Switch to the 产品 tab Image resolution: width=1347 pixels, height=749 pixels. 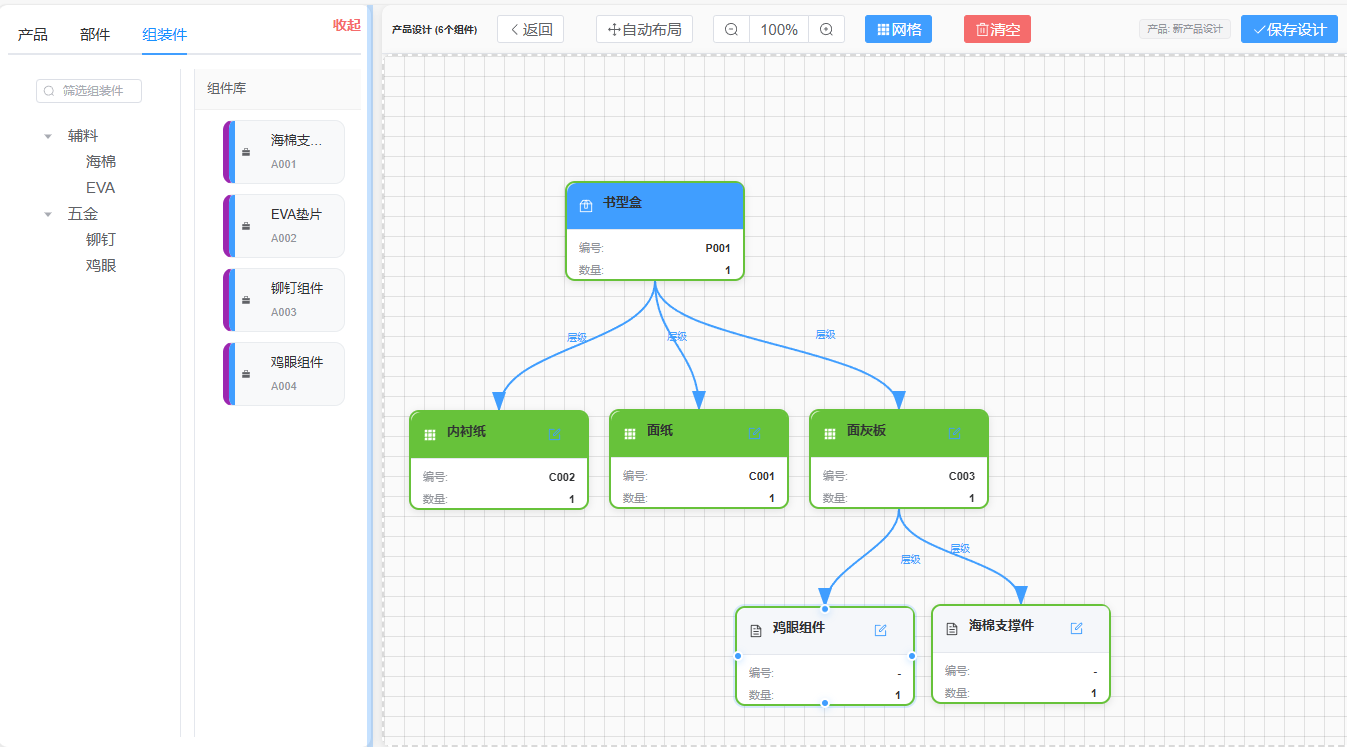pyautogui.click(x=32, y=35)
